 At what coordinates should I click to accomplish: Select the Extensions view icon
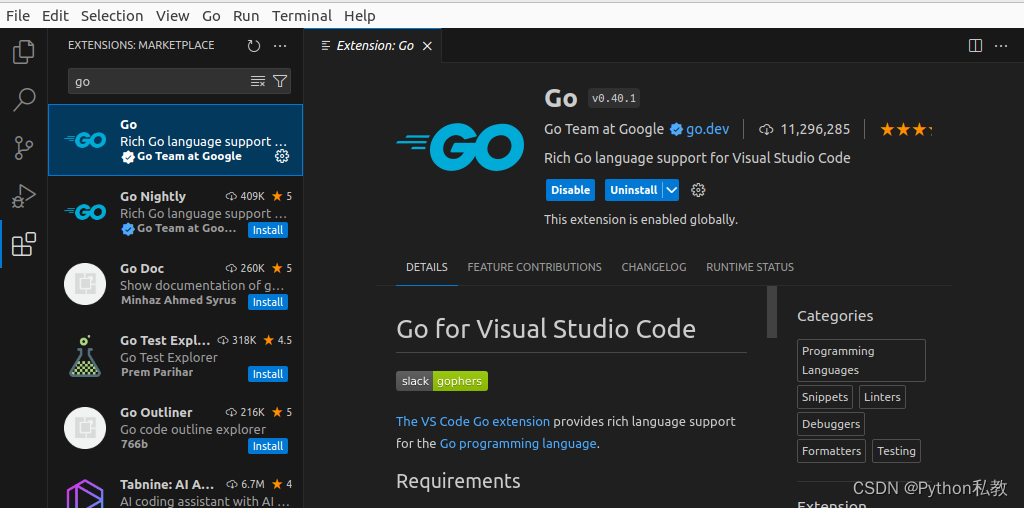point(24,244)
